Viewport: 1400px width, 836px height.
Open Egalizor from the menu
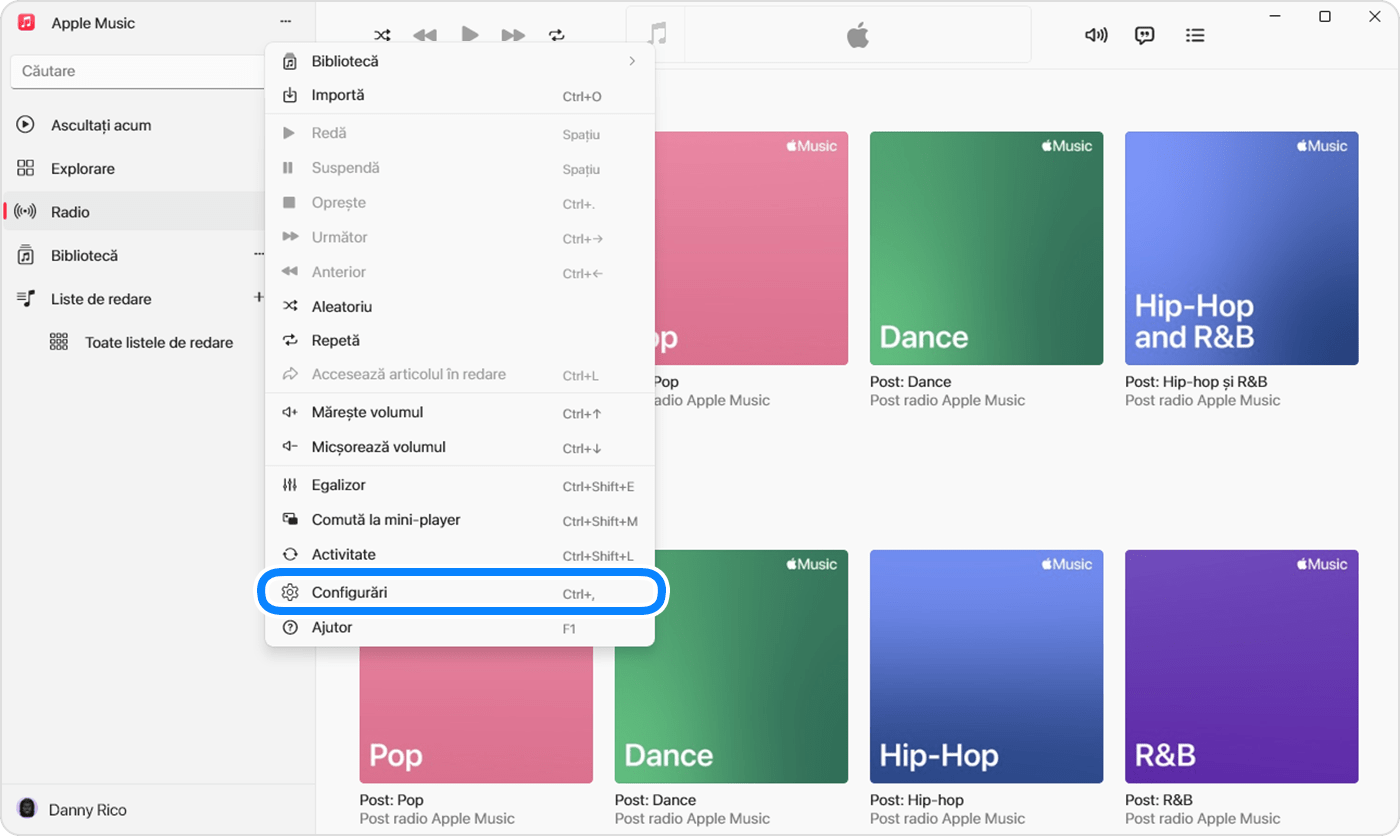[460, 485]
